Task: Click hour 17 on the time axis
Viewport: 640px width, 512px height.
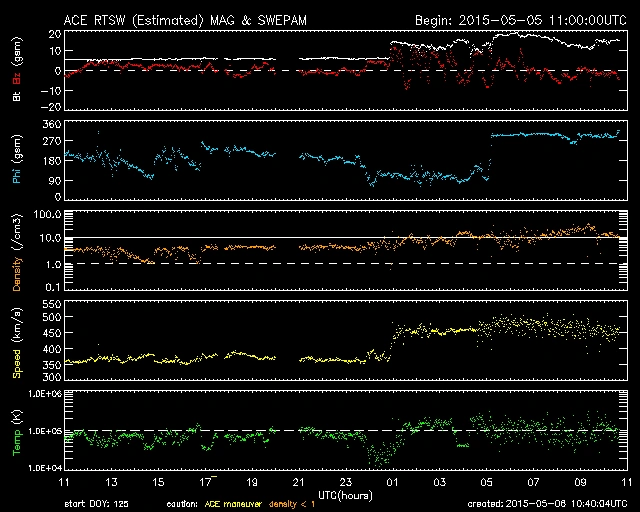Action: point(204,483)
